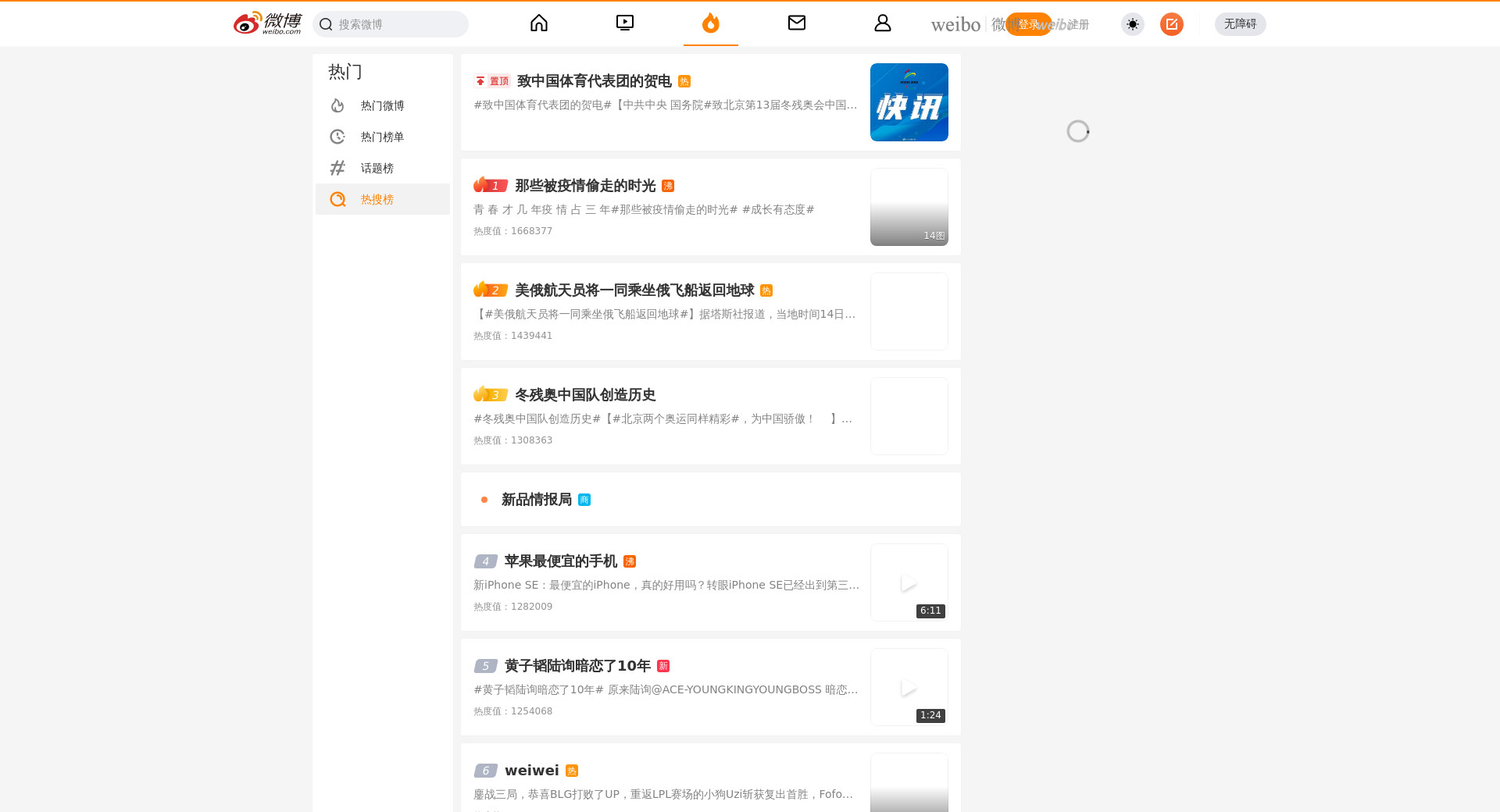Open the user profile icon
The height and width of the screenshot is (812, 1500).
click(x=882, y=23)
